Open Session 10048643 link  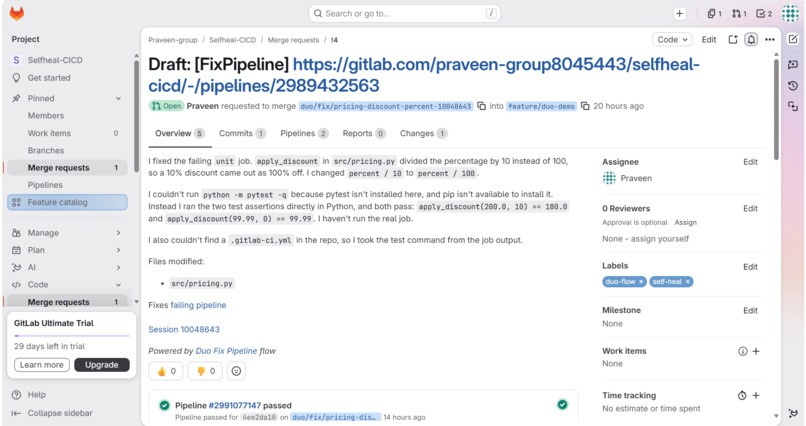coord(184,329)
